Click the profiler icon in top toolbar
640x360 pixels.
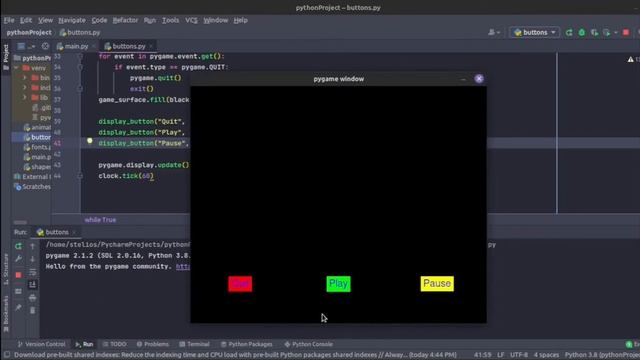[607, 32]
